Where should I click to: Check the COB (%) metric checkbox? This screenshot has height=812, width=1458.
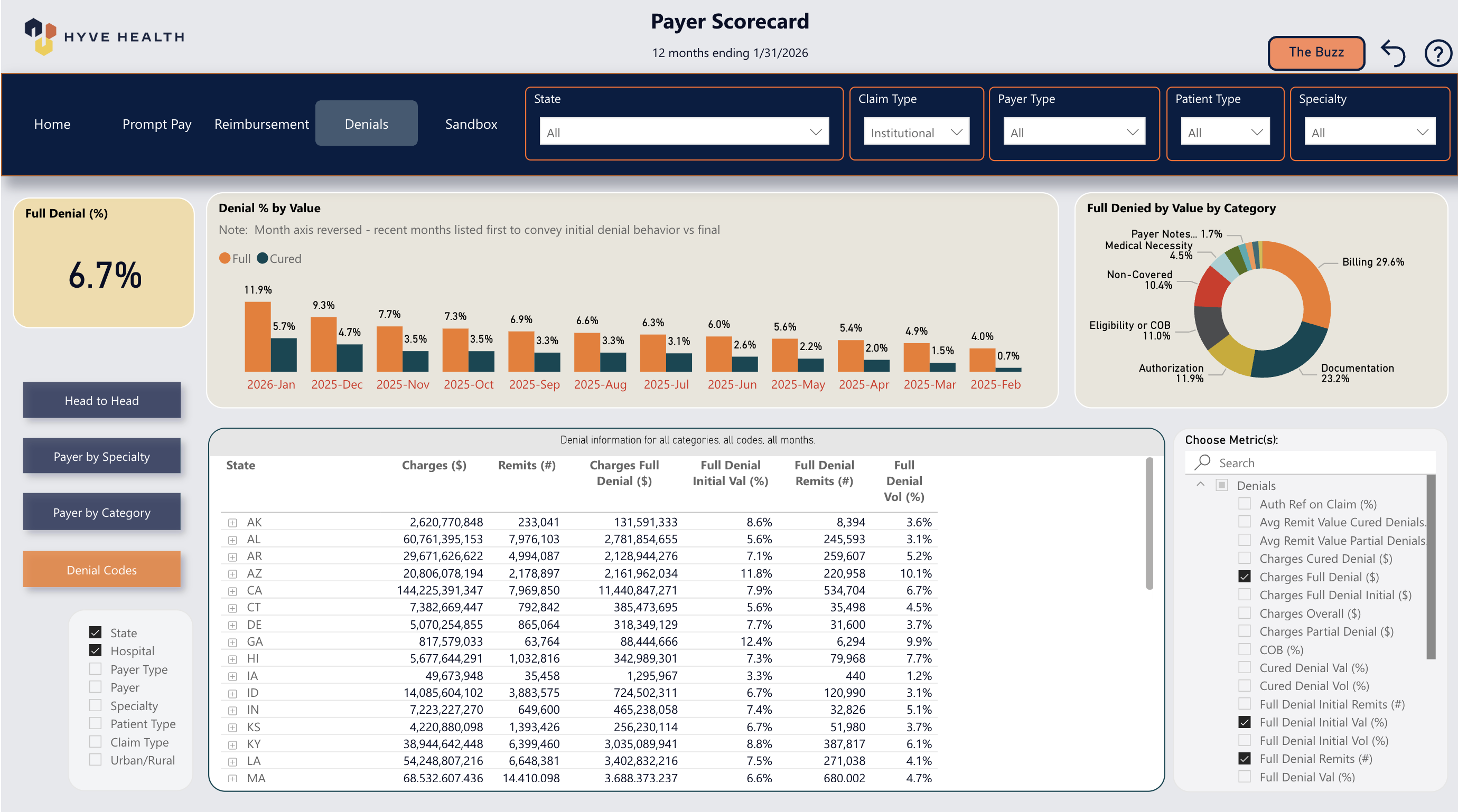pyautogui.click(x=1244, y=649)
